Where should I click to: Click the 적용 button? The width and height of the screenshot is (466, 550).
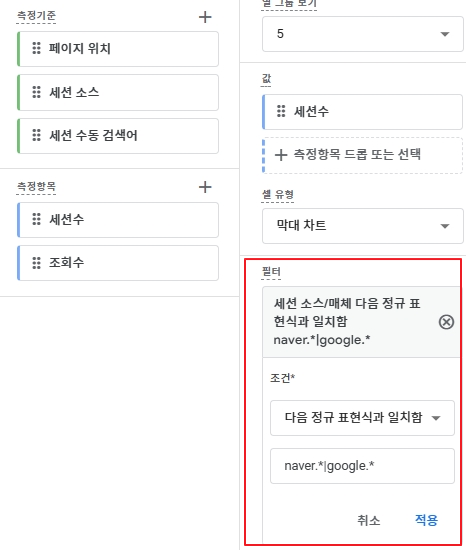426,520
